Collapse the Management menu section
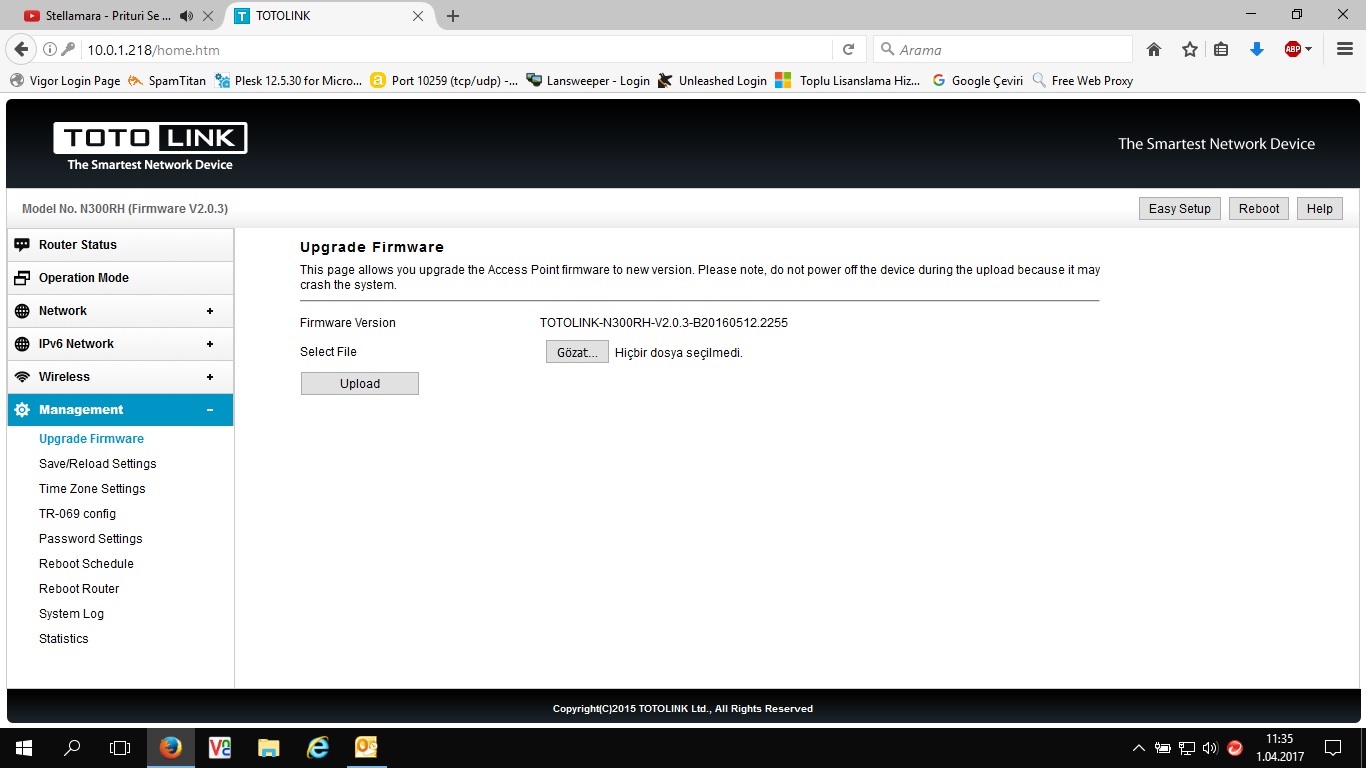This screenshot has height=768, width=1366. point(209,410)
